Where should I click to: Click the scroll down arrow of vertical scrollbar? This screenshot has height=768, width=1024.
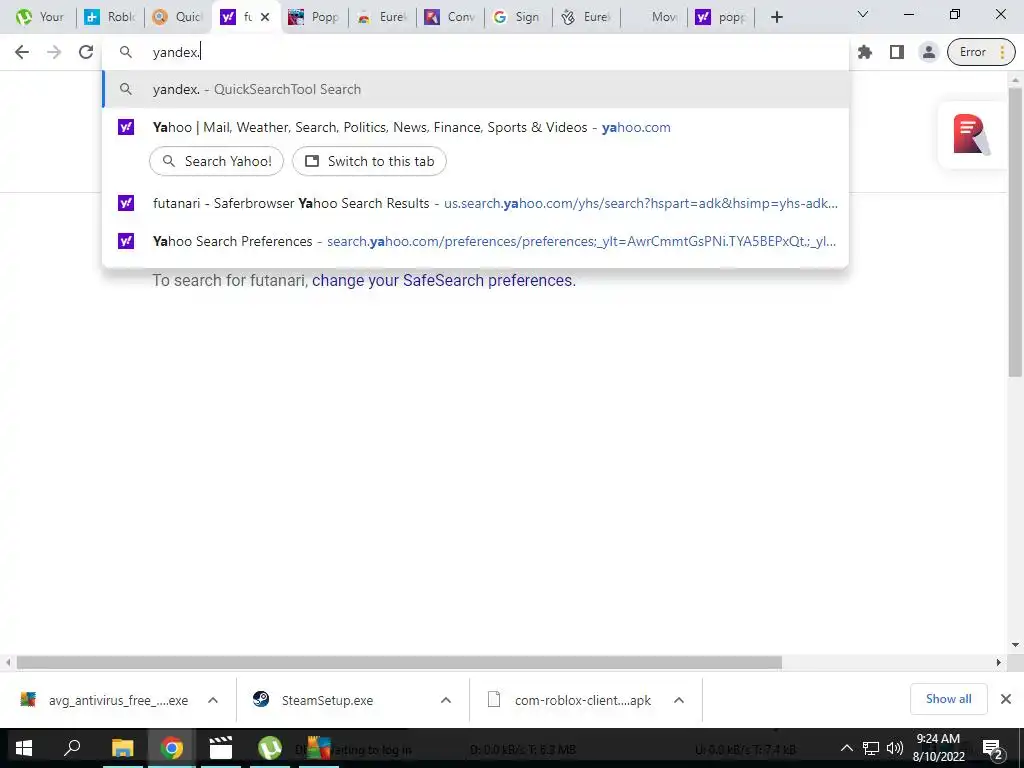point(1015,645)
